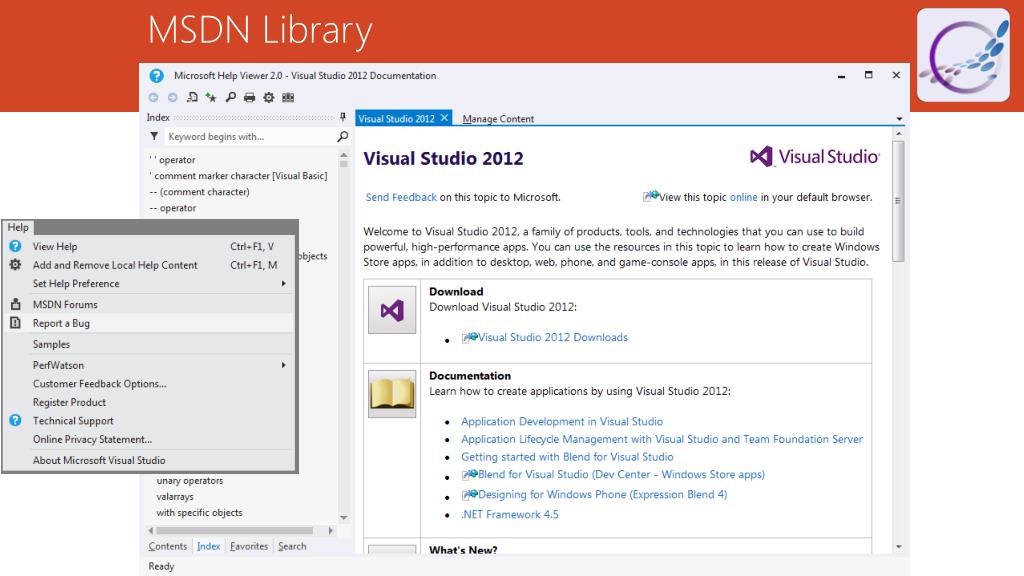Pin the Index panel with pushpin icon

pos(343,118)
